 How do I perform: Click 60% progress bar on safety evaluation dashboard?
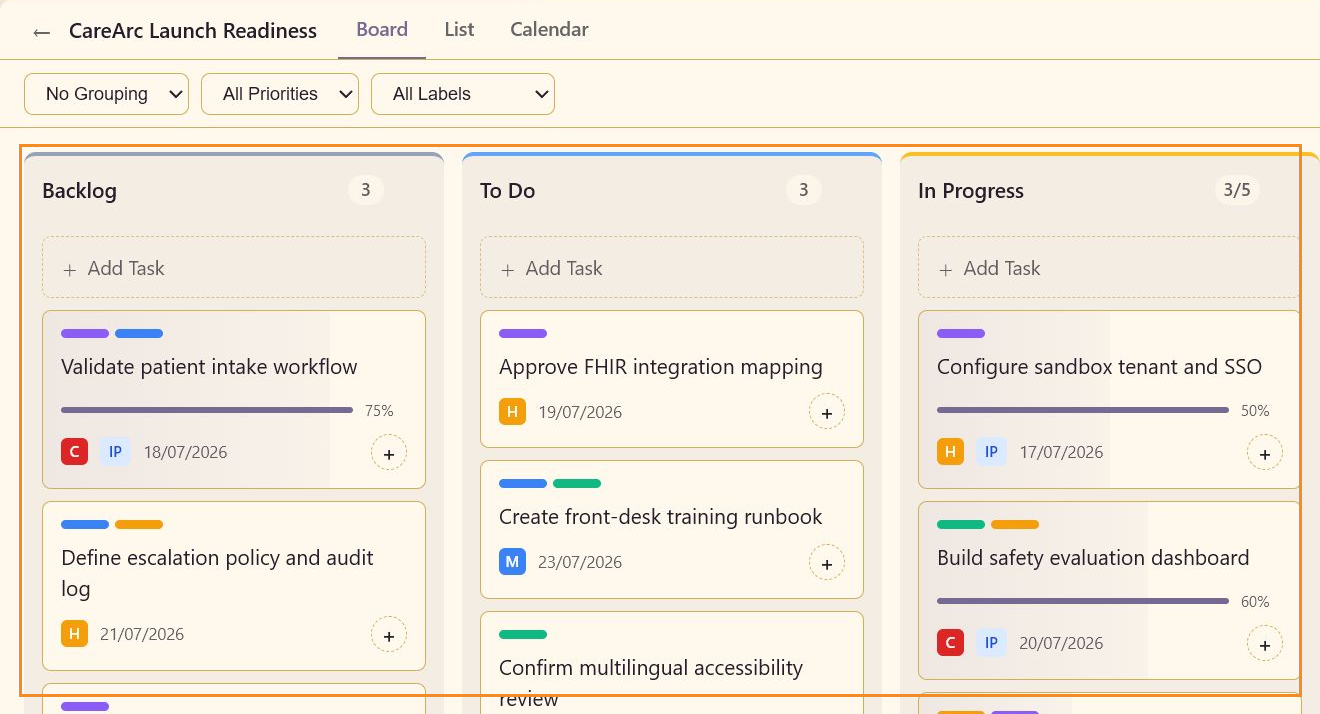click(x=1083, y=601)
